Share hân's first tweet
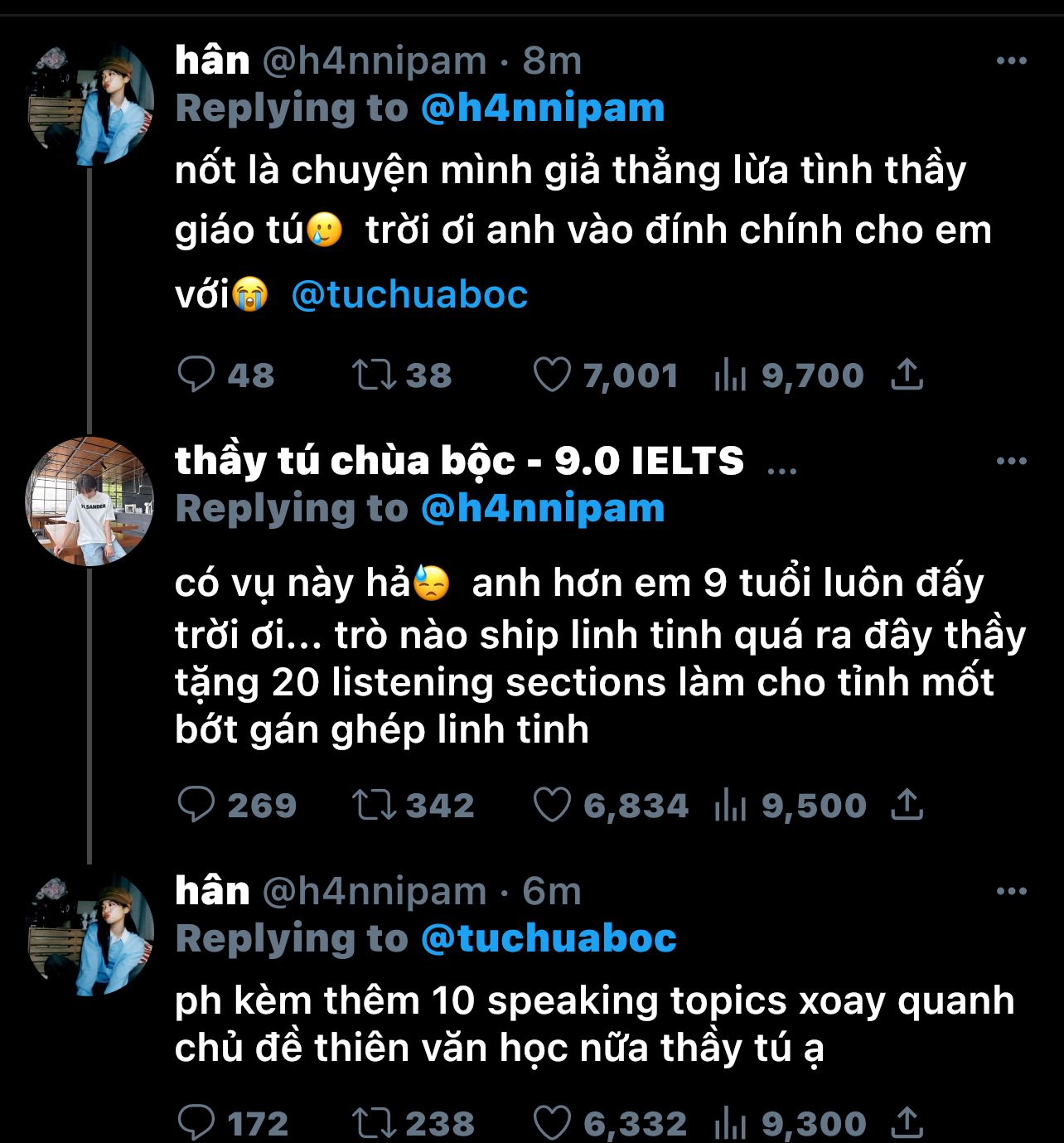The width and height of the screenshot is (1064, 1143). tap(907, 375)
